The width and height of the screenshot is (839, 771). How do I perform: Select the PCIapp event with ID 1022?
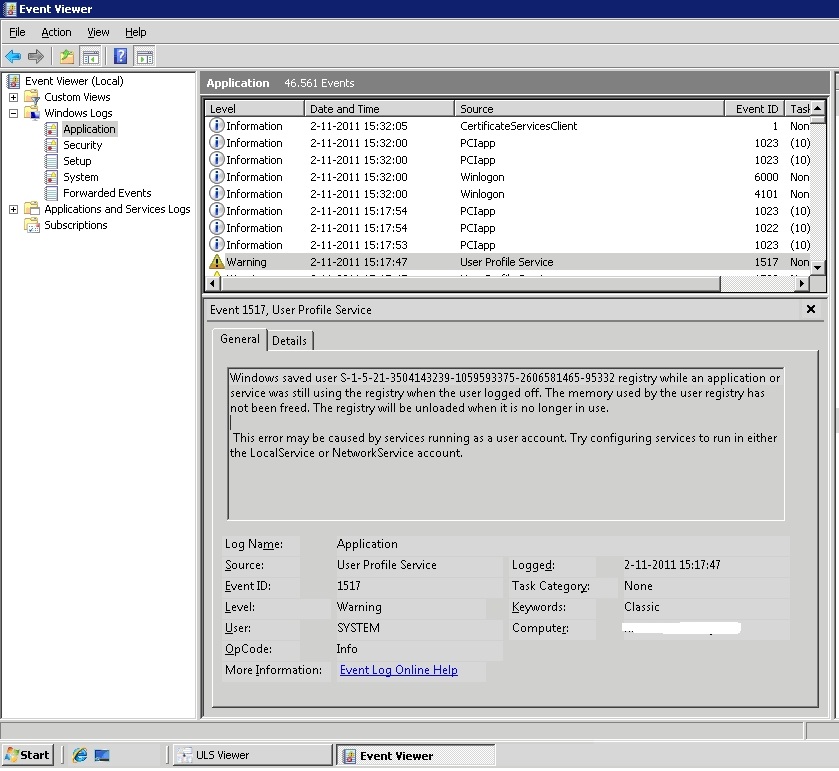[x=509, y=228]
